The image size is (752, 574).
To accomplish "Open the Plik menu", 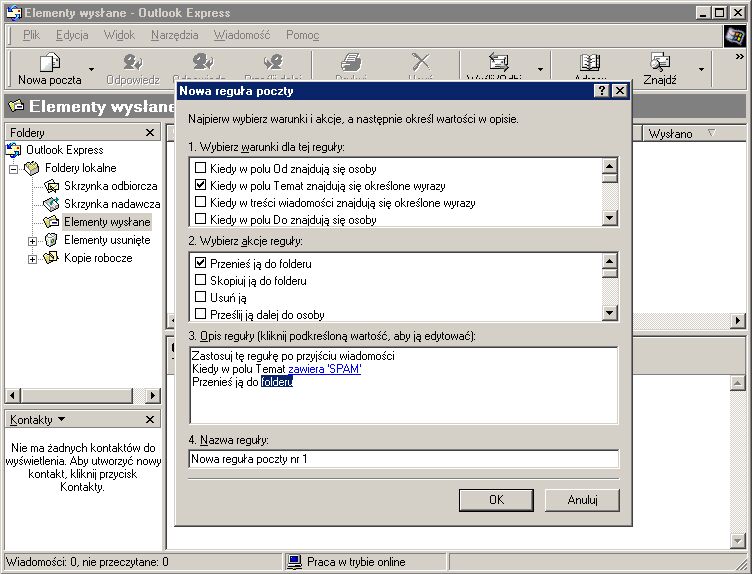I will [31, 35].
